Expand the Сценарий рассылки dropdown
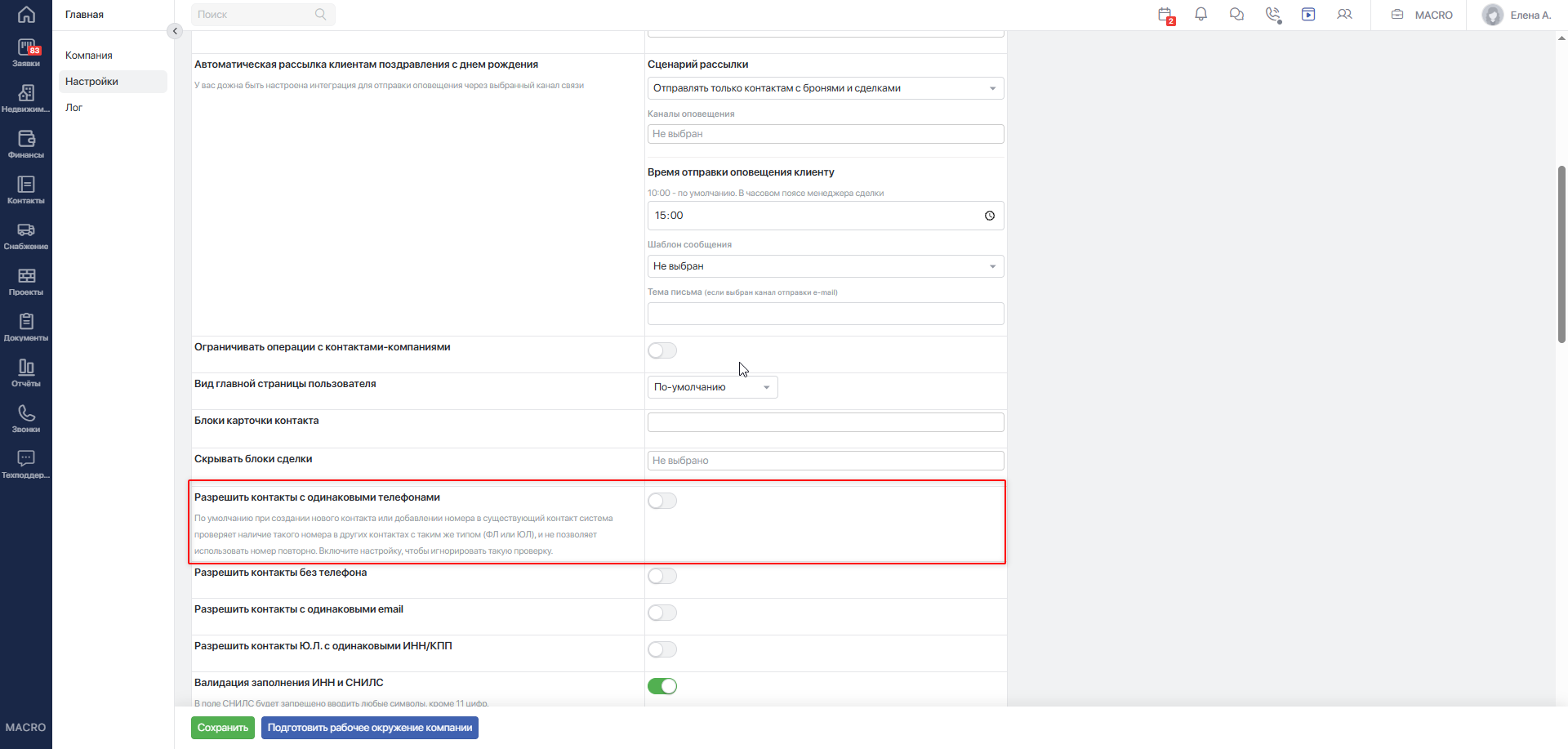The height and width of the screenshot is (749, 1568). coord(826,88)
